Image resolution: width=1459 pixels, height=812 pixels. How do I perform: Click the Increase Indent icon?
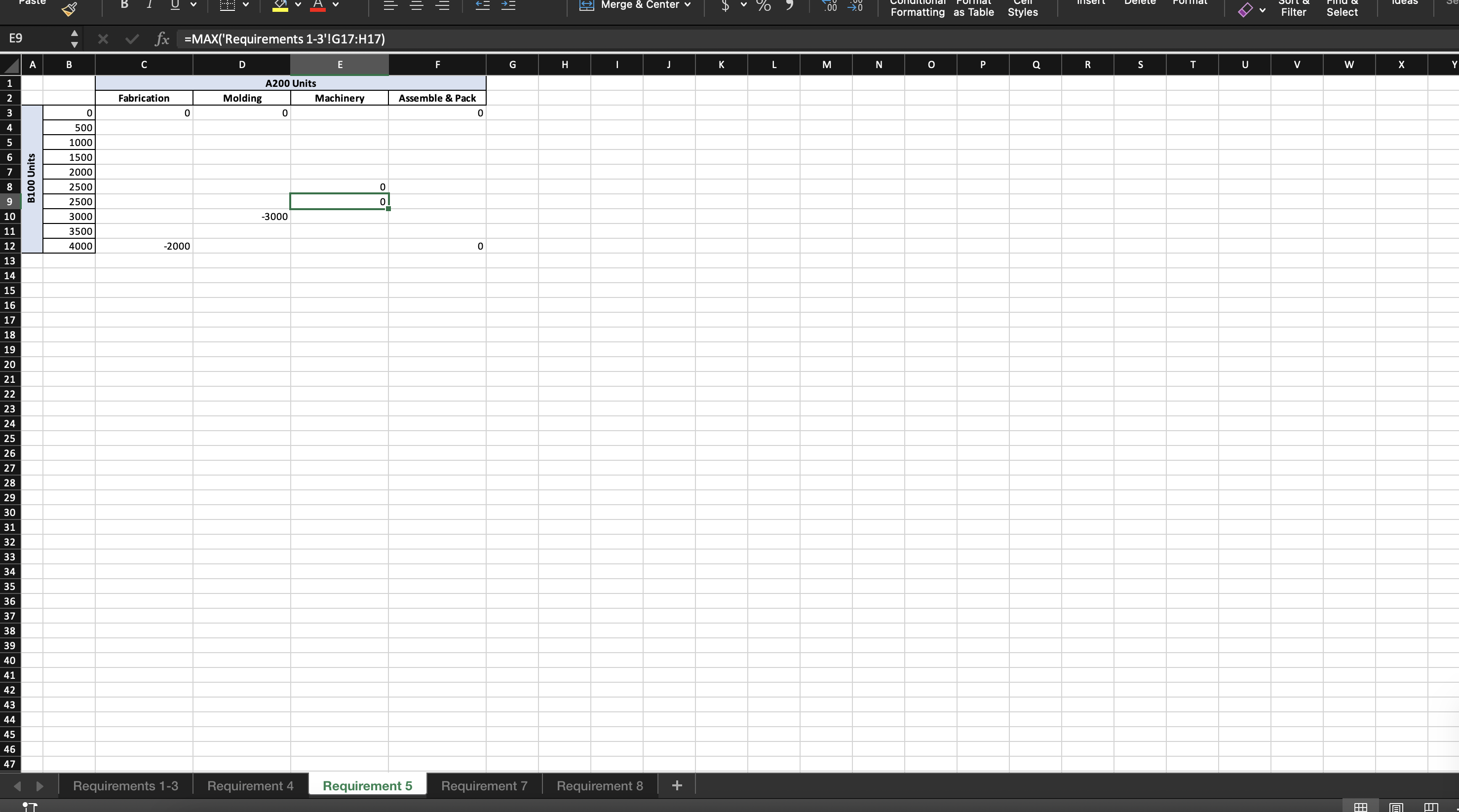click(508, 5)
